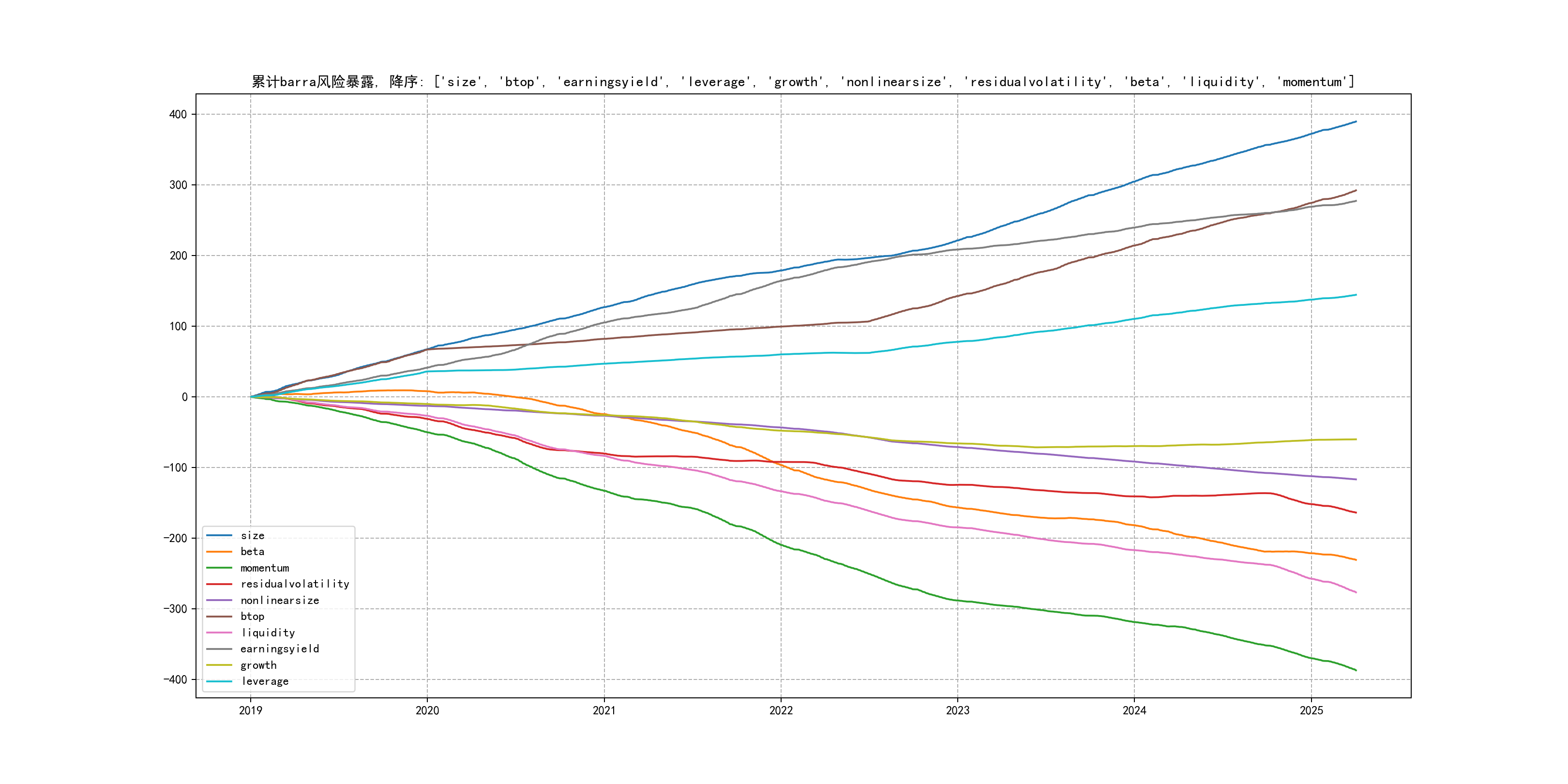Click the btop legend label
Viewport: 1568px width, 784px height.
[252, 617]
